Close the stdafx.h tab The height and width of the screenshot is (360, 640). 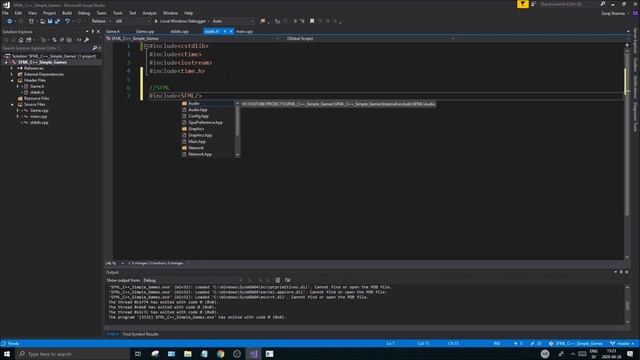tap(231, 31)
